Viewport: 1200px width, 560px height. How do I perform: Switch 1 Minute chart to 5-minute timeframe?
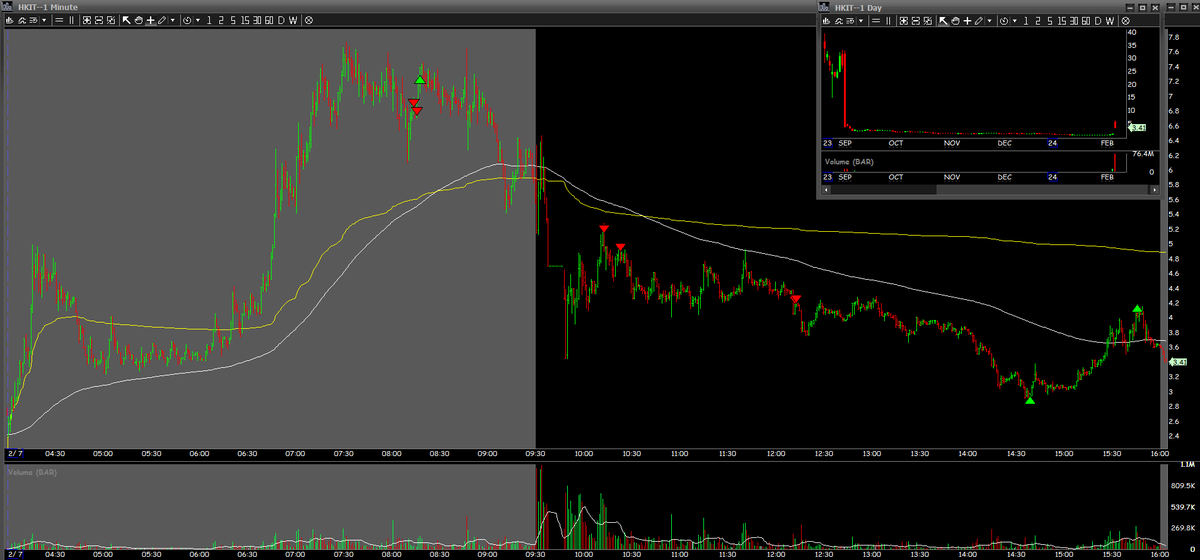pos(233,20)
